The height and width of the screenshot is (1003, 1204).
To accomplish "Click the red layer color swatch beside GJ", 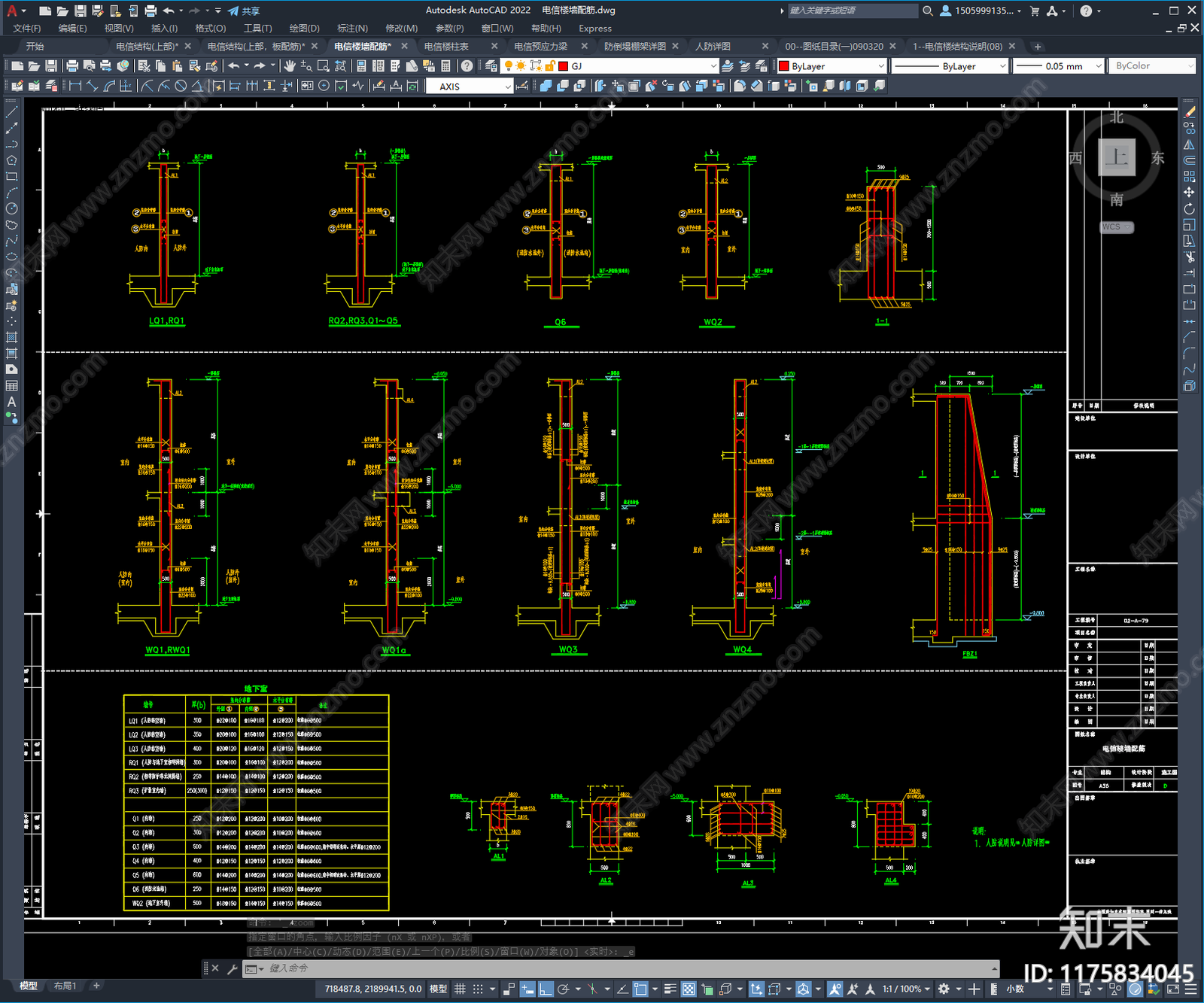I will click(563, 66).
